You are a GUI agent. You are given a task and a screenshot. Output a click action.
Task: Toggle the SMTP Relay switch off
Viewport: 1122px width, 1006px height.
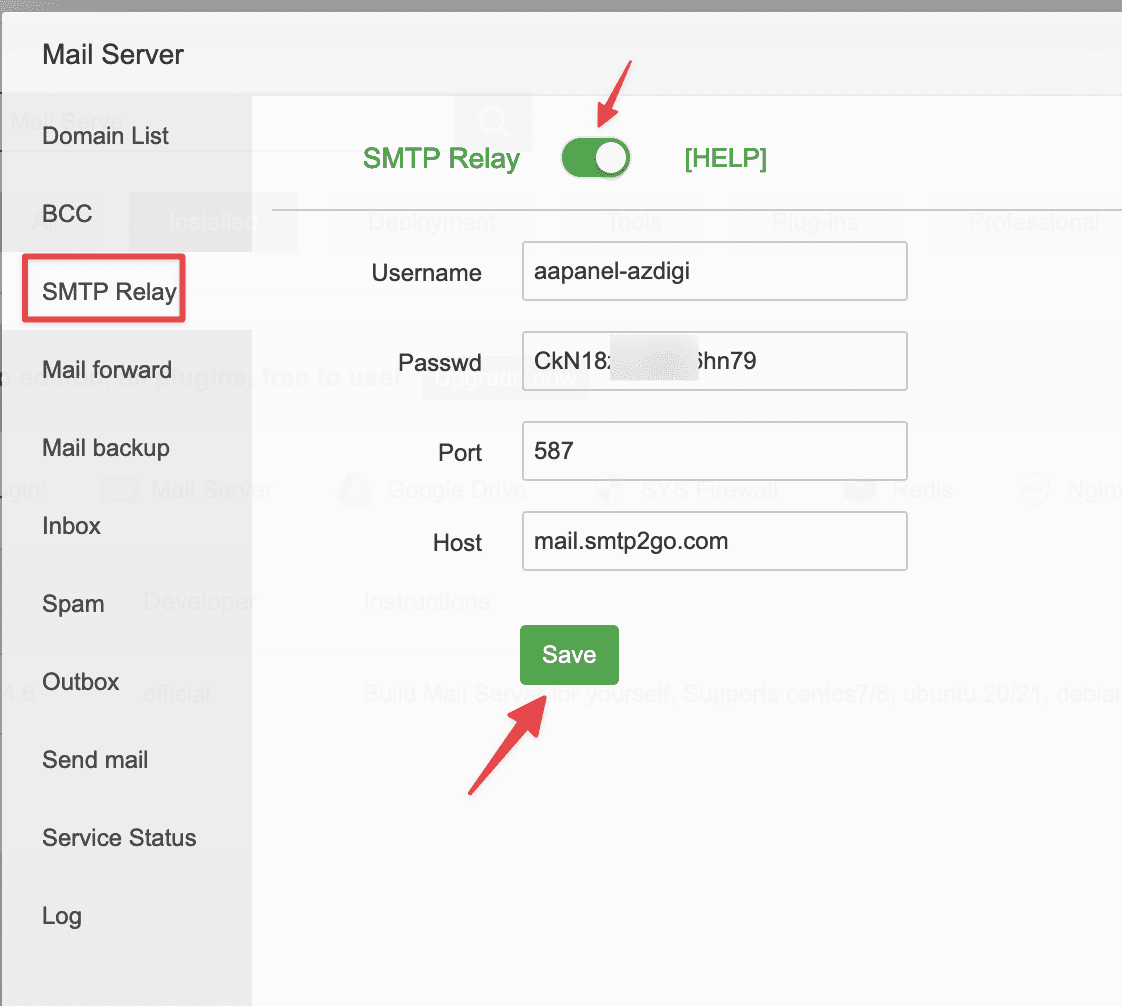point(596,158)
